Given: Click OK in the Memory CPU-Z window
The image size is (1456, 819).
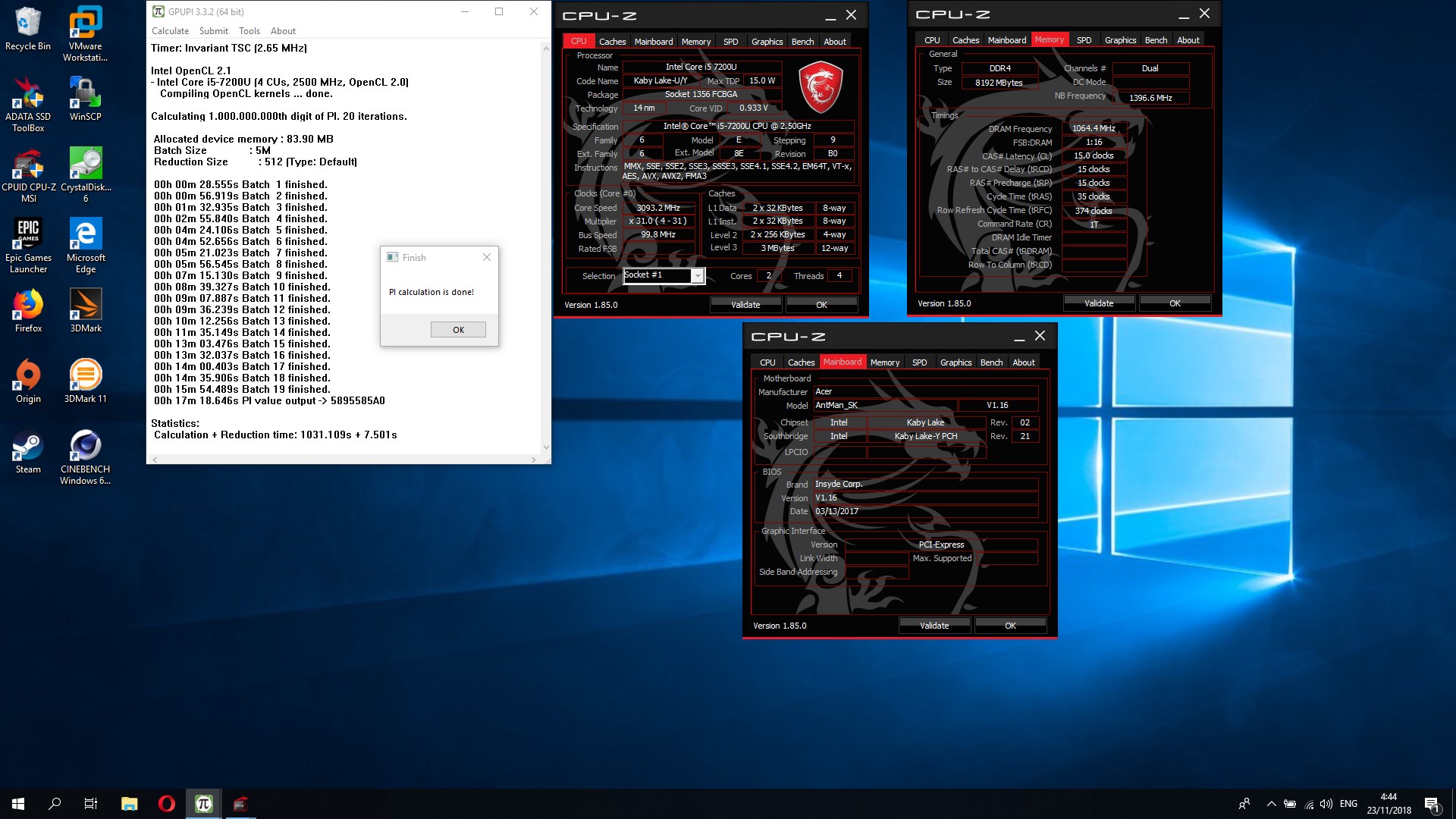Looking at the screenshot, I should click(1175, 303).
